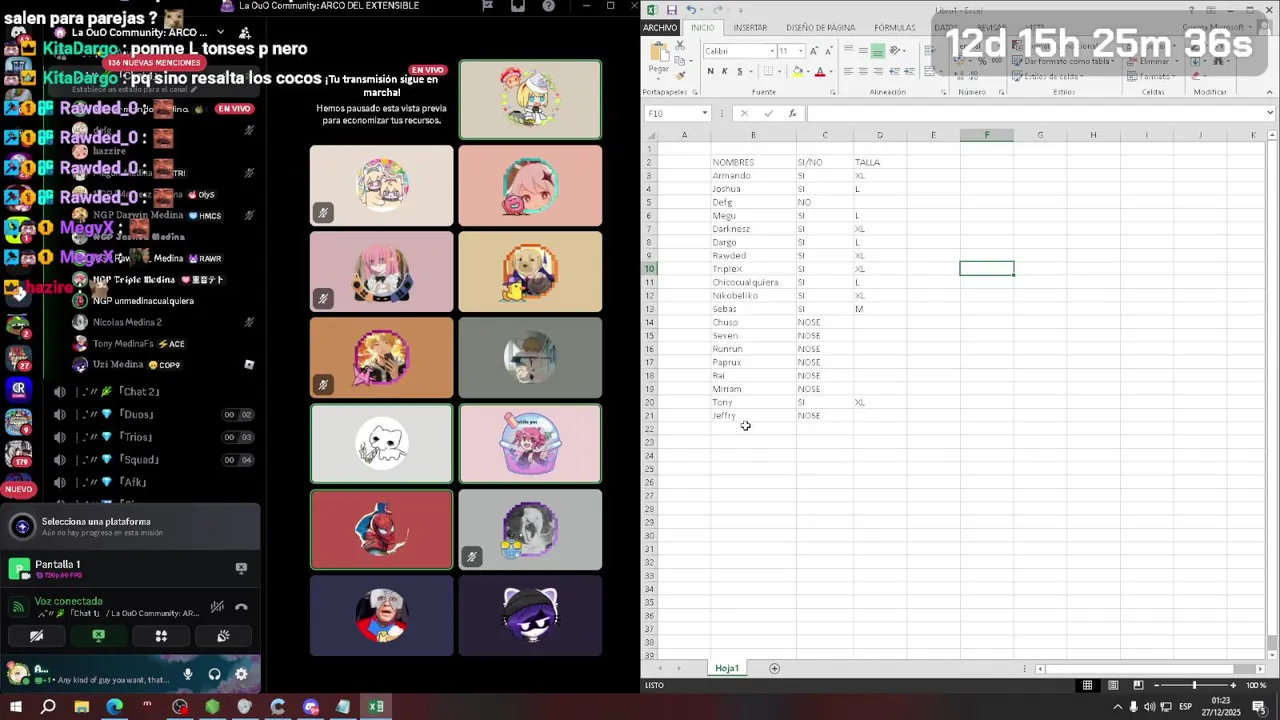Toggle bold N formatting
This screenshot has width=1280, height=720.
[x=710, y=71]
